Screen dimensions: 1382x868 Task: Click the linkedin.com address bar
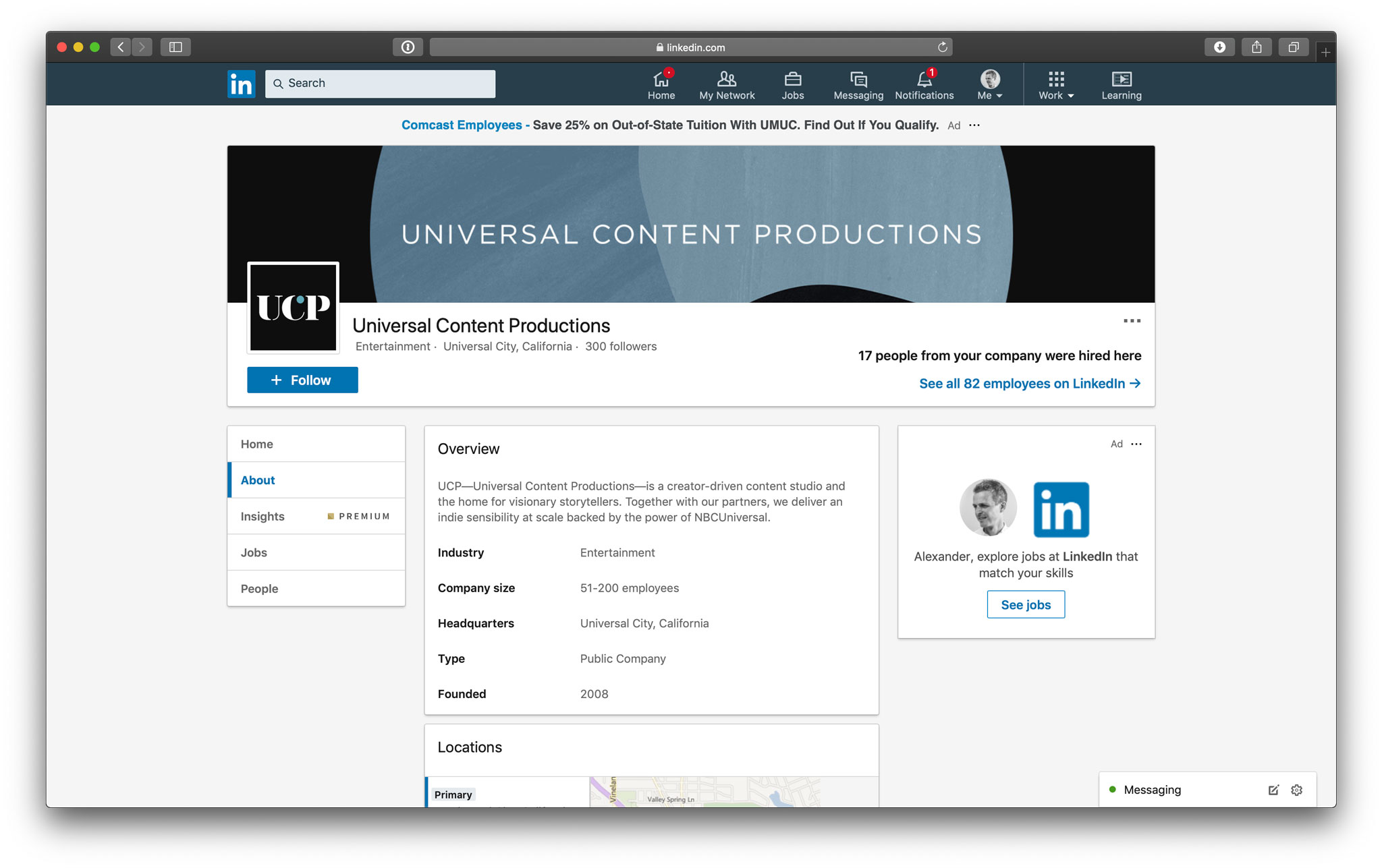[690, 47]
